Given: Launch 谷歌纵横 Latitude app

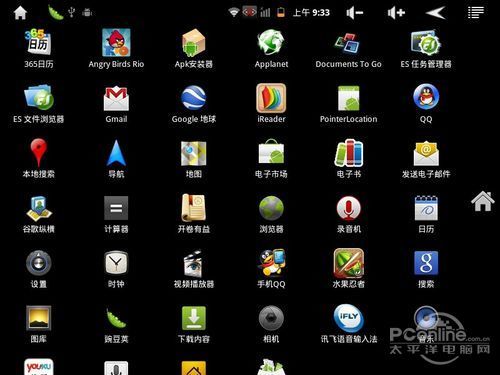Looking at the screenshot, I should [39, 208].
